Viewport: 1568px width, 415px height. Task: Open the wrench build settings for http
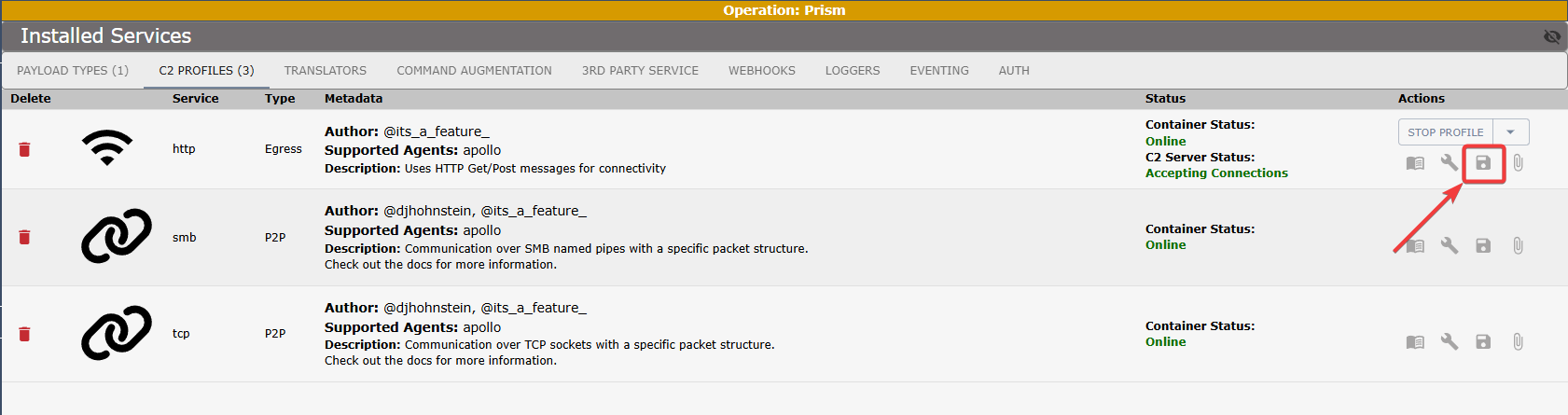point(1449,163)
